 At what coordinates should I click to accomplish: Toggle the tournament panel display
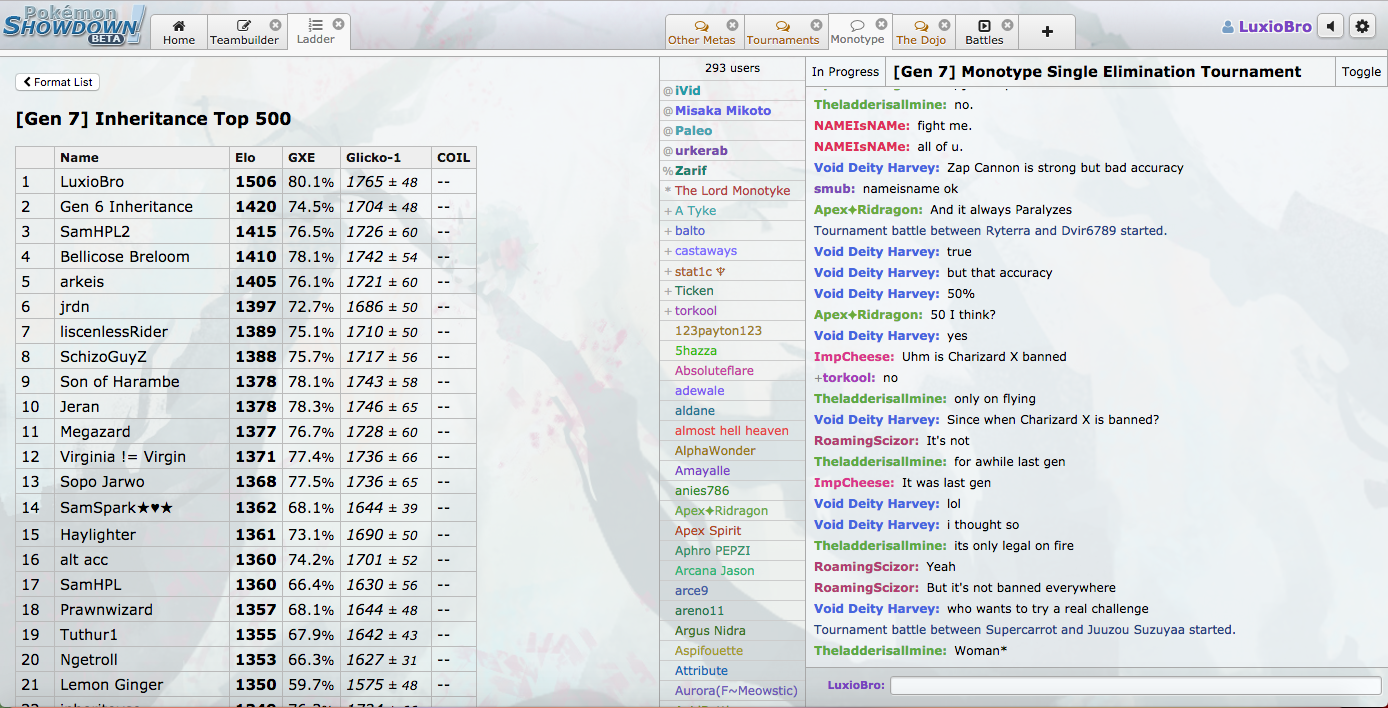coord(1361,72)
